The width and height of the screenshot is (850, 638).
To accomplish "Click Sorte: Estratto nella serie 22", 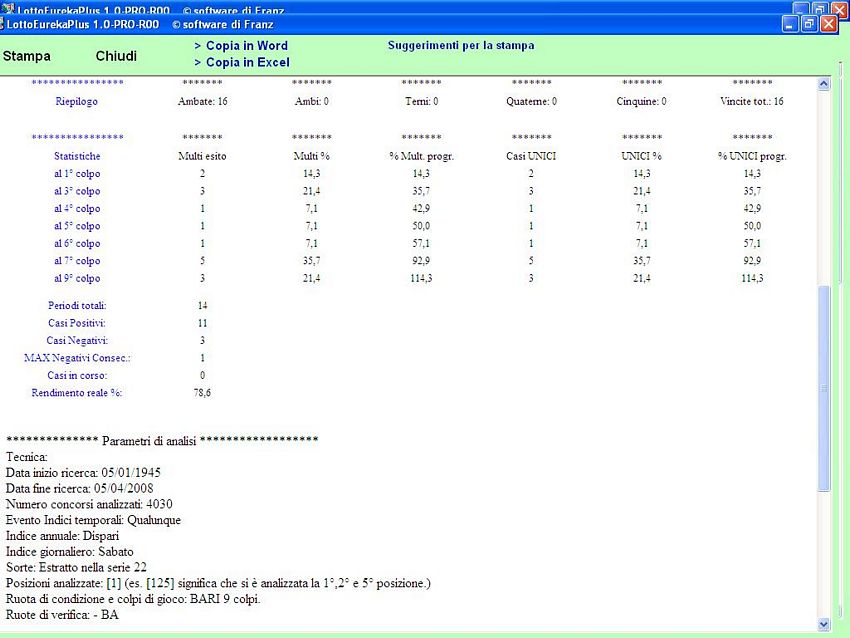I will click(76, 567).
